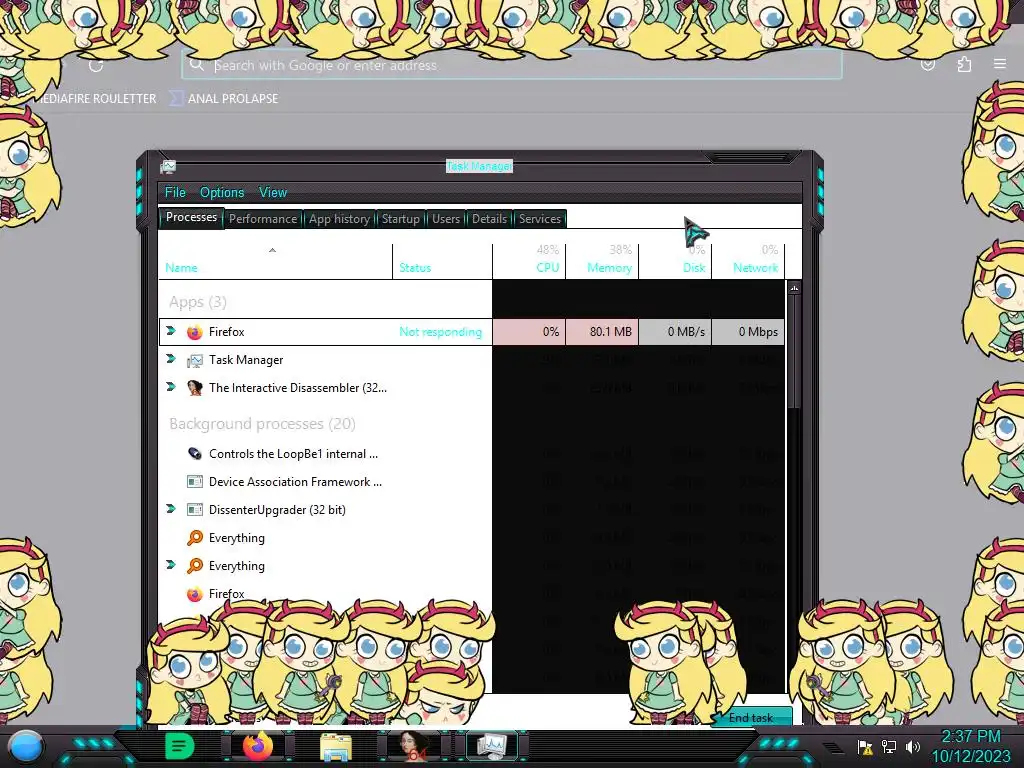This screenshot has height=768, width=1024.
Task: Click Task Manager icon in the taskbar
Action: [x=492, y=746]
